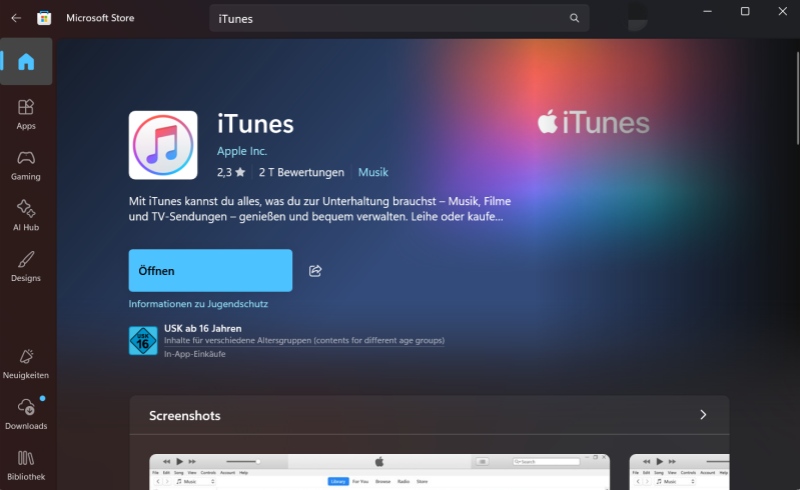Click the Microsoft Store logo icon
Viewport: 800px width, 490px height.
tap(44, 18)
